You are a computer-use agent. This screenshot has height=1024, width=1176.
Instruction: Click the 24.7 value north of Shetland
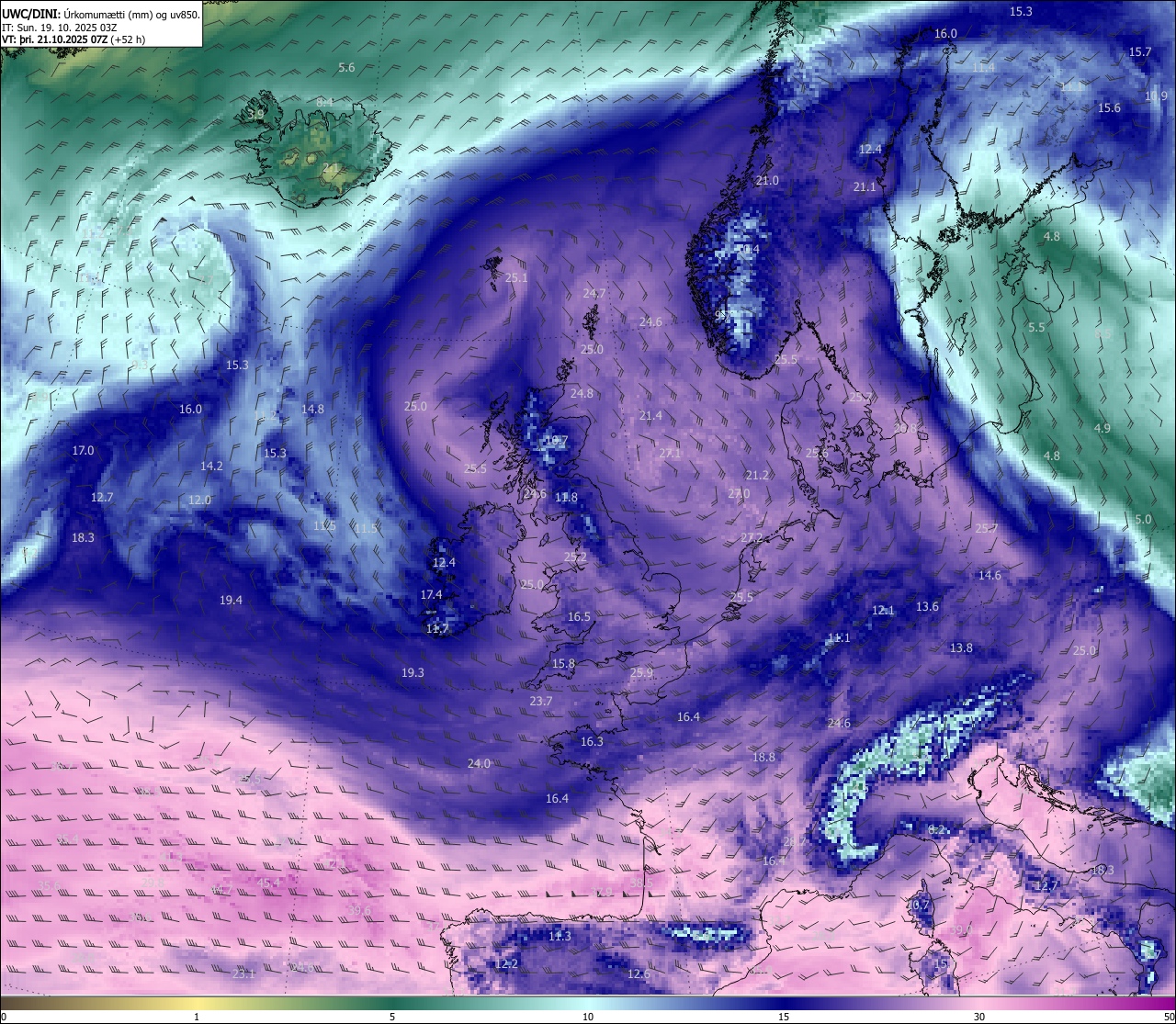point(594,294)
